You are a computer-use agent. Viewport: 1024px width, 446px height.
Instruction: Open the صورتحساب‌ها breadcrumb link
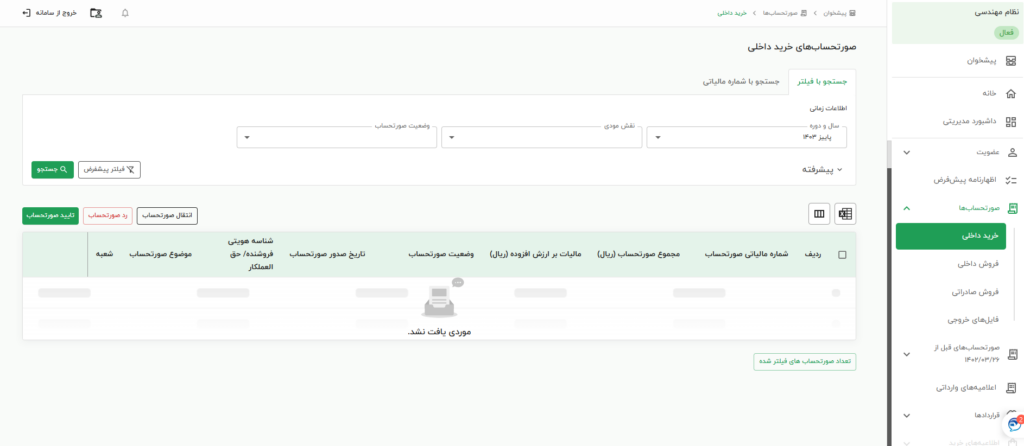[784, 13]
